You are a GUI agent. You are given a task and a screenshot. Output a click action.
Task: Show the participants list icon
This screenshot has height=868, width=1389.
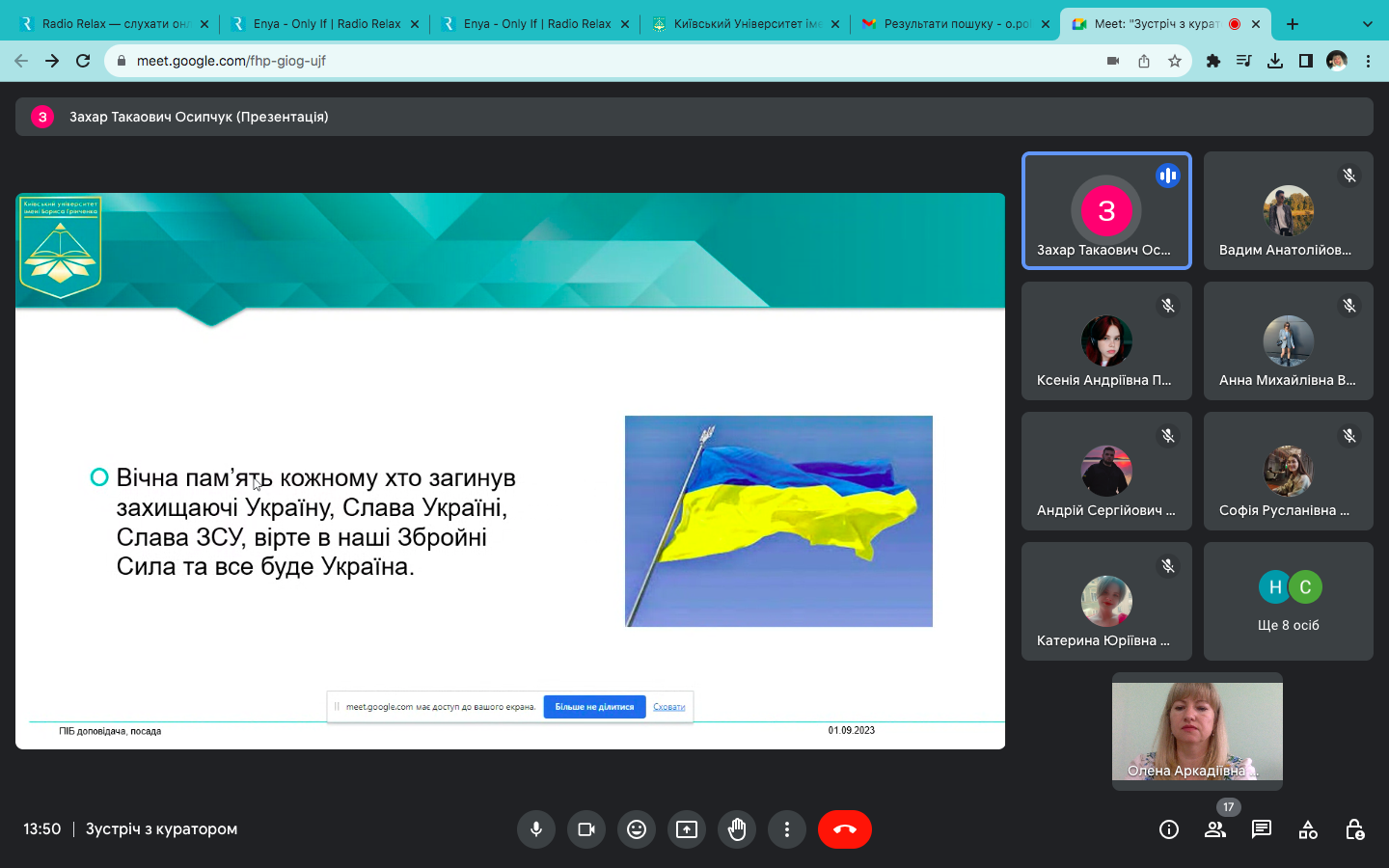click(x=1215, y=829)
